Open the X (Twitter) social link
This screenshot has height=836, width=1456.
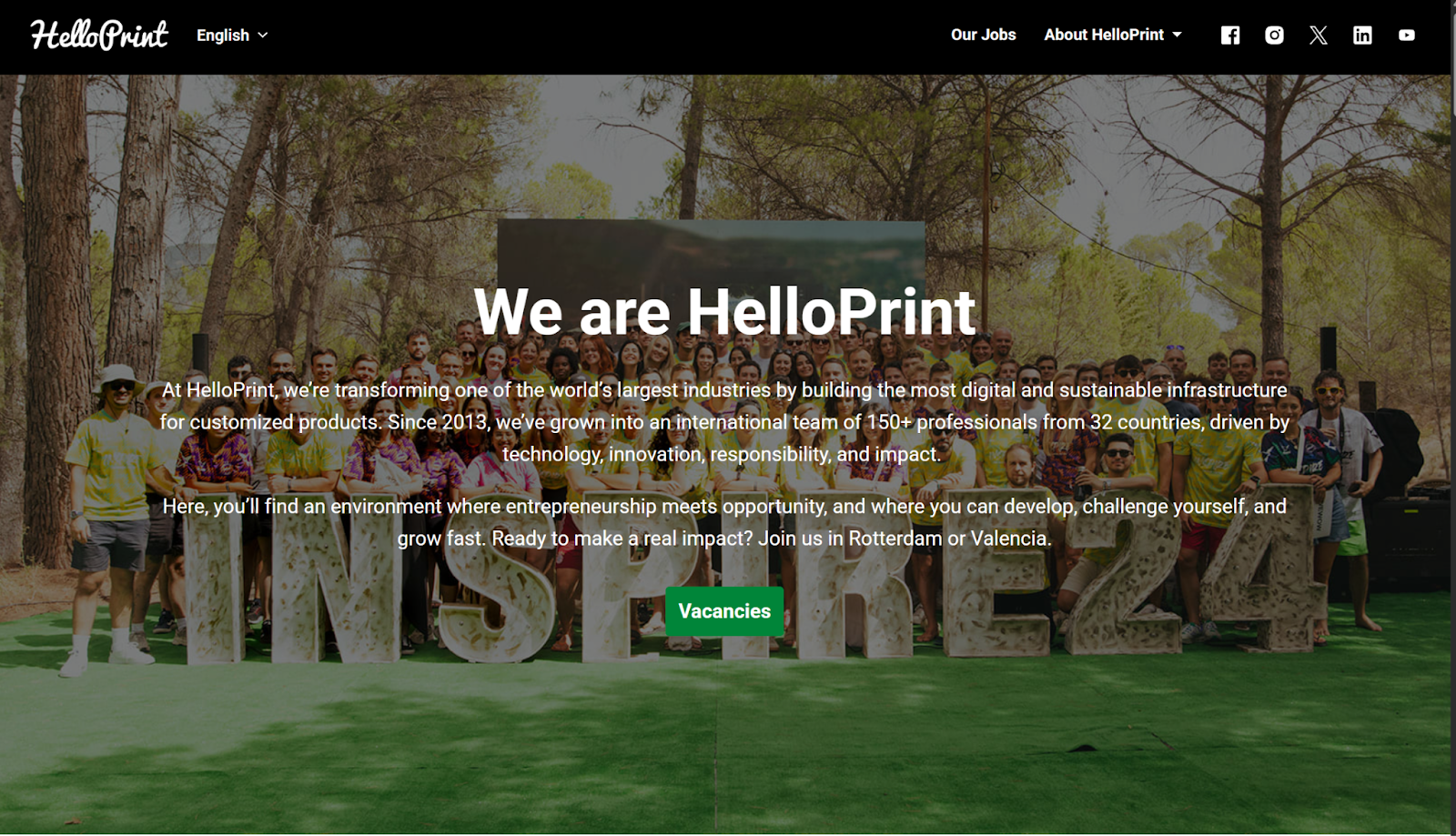(1319, 35)
